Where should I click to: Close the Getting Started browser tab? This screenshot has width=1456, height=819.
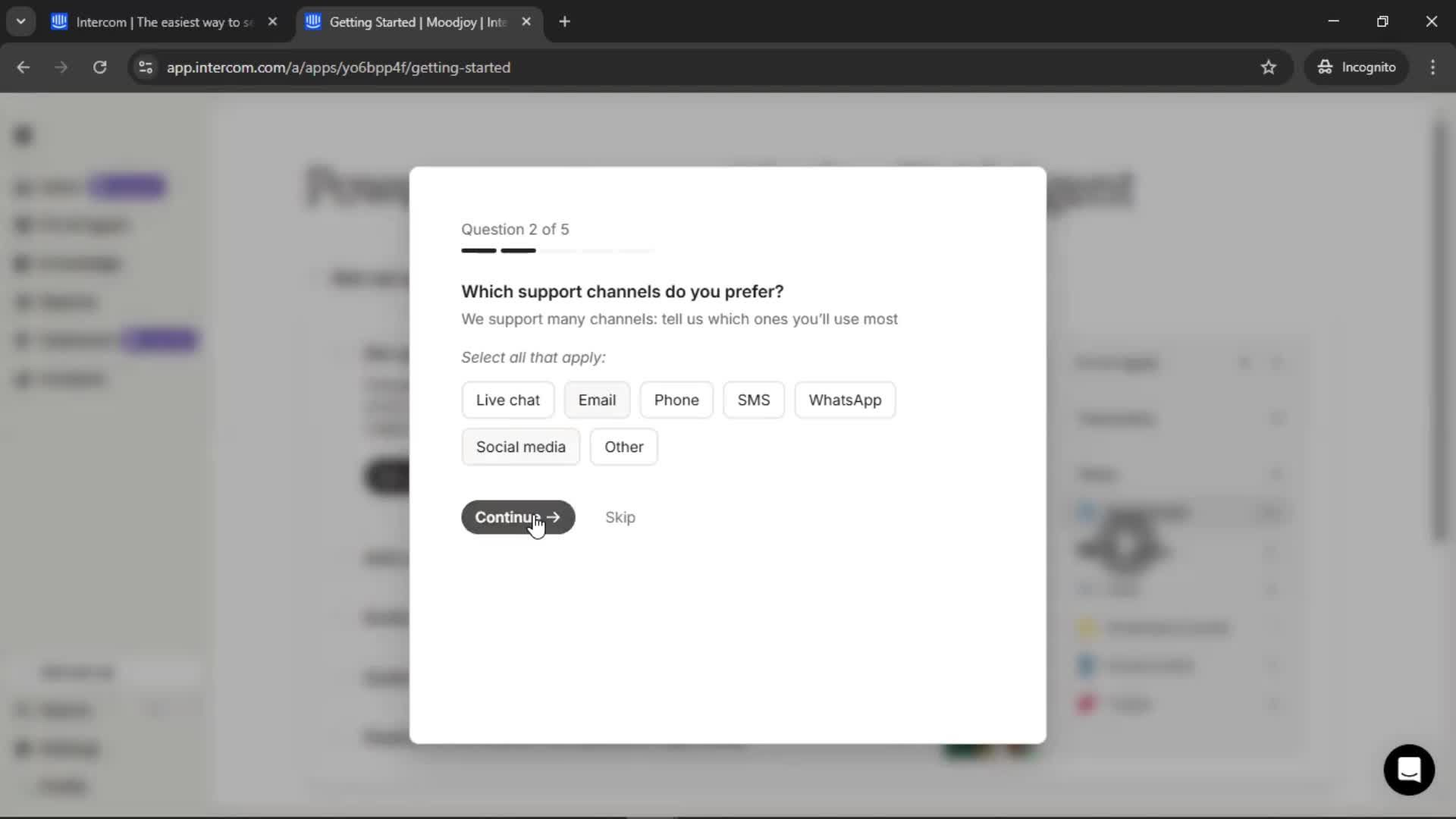pos(526,22)
